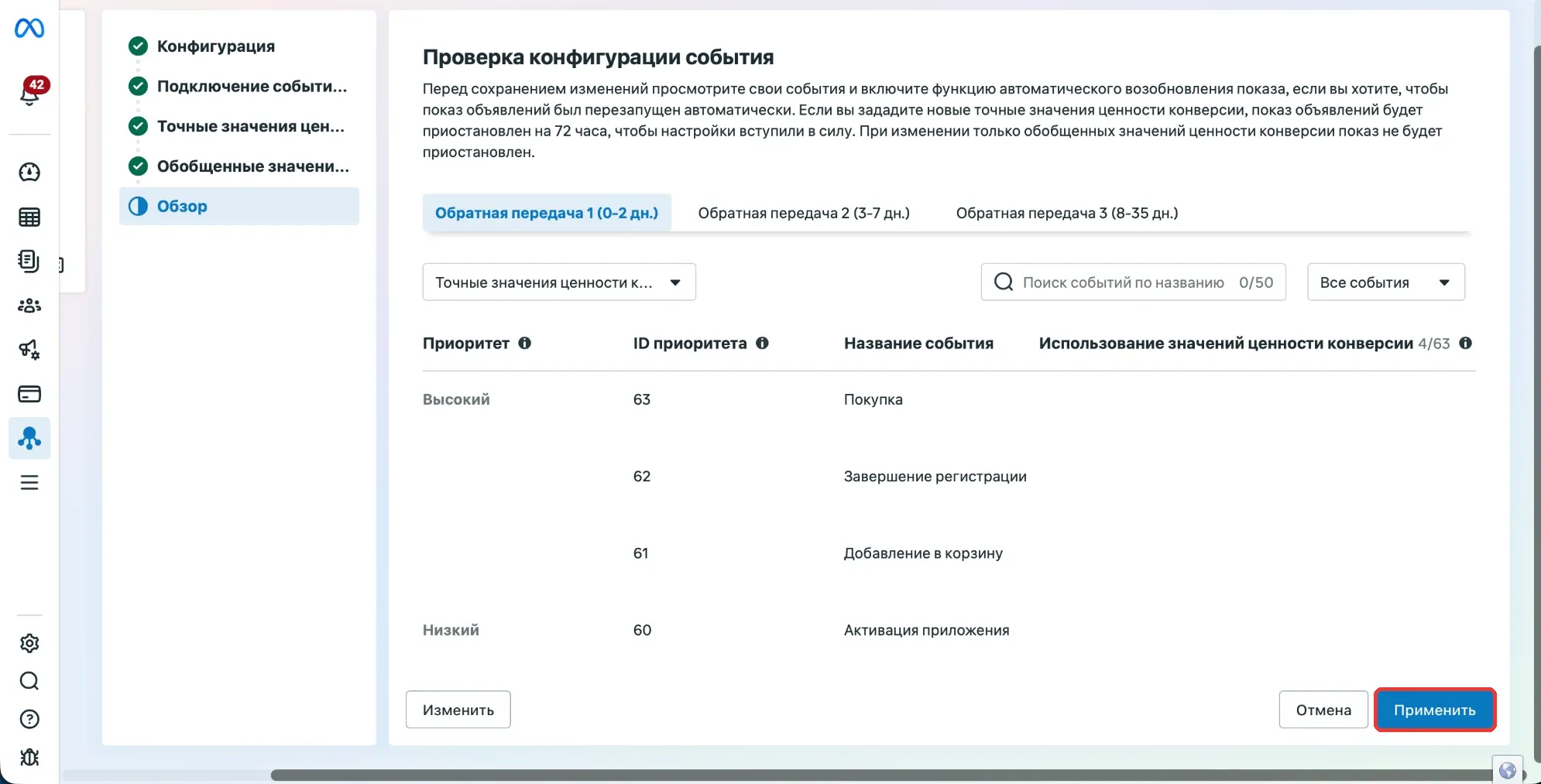Click info icon beside 4/63 value
This screenshot has height=784, width=1541.
click(x=1465, y=343)
